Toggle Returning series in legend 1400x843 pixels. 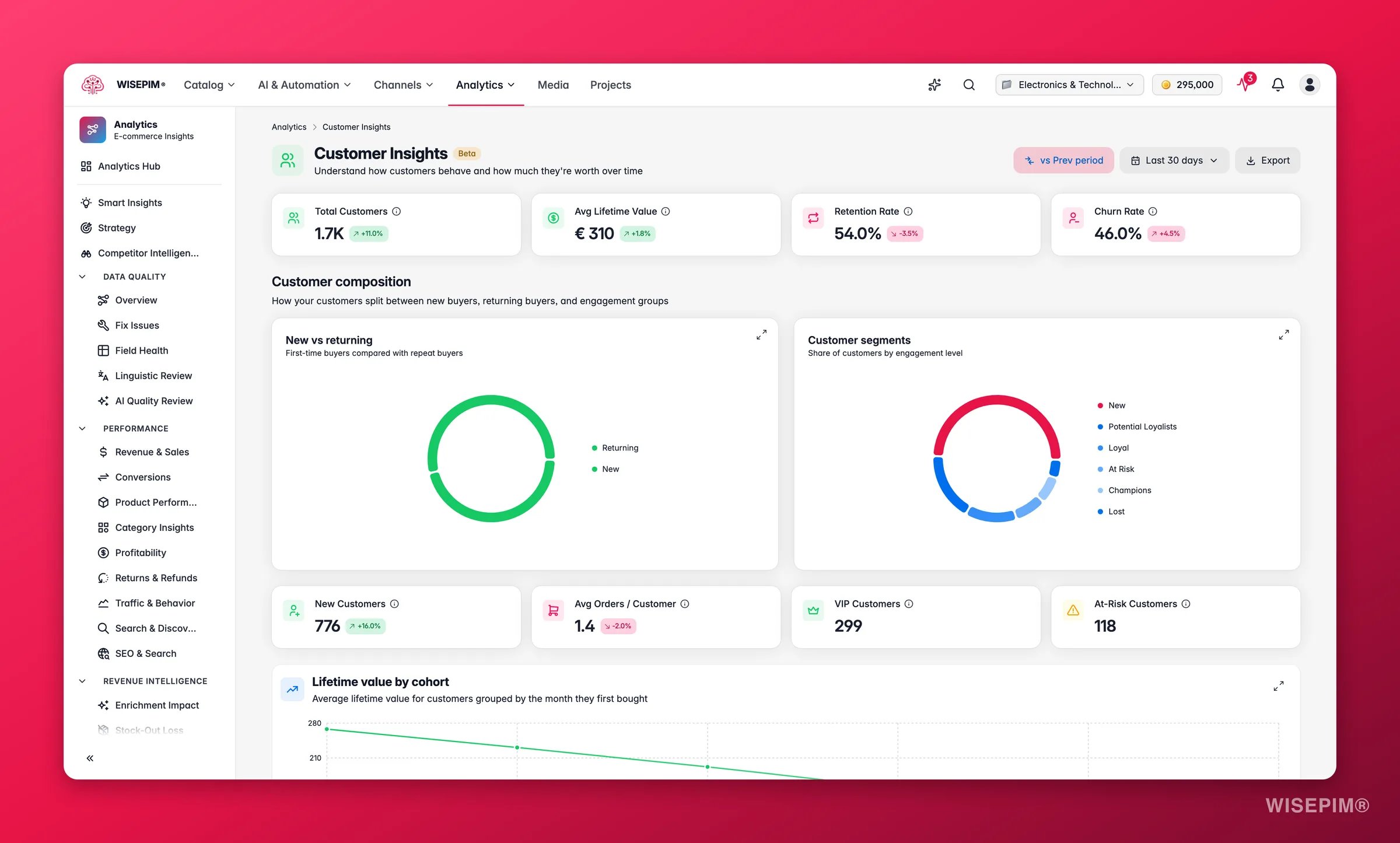click(615, 448)
